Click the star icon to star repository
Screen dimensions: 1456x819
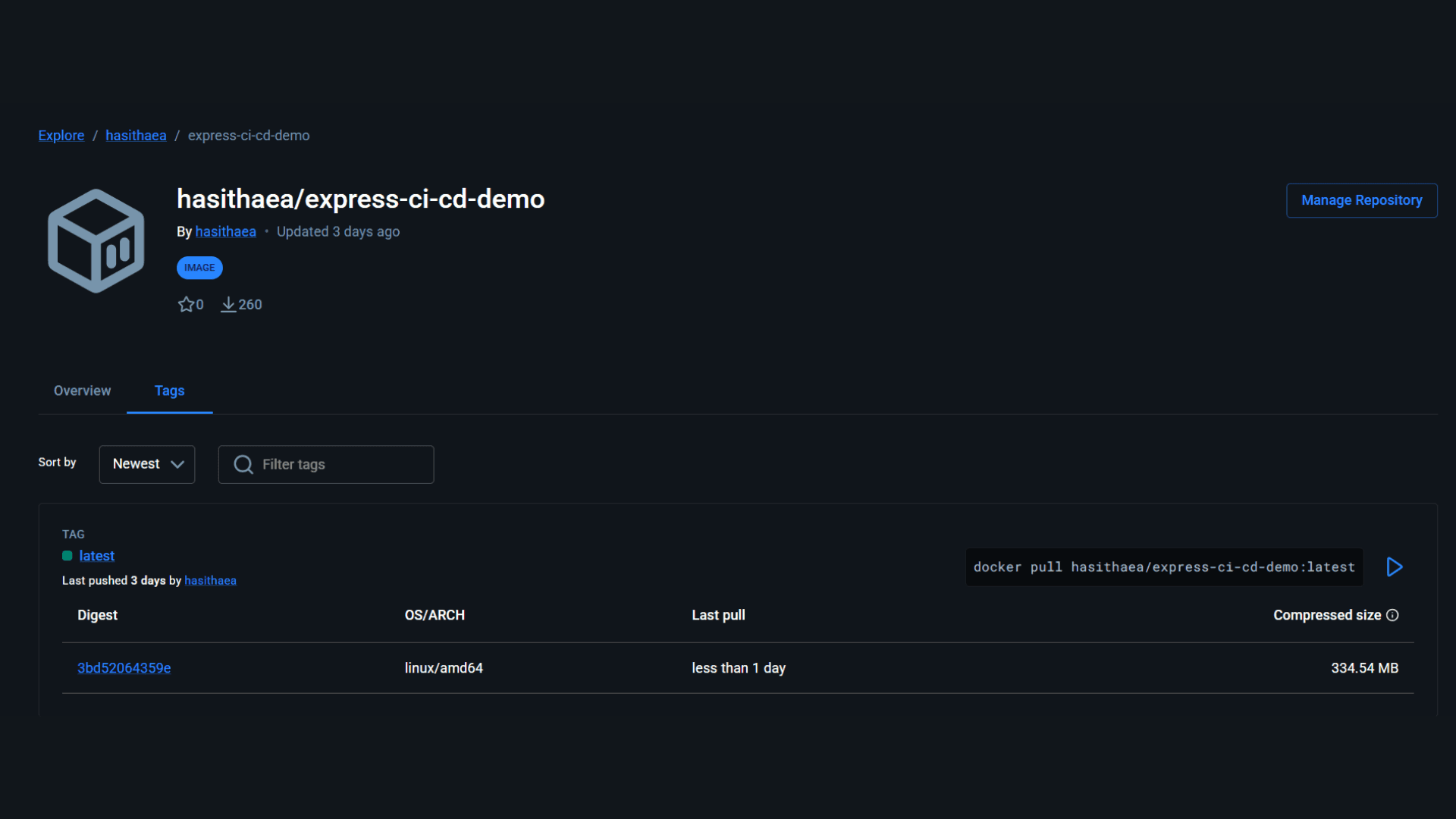[186, 304]
